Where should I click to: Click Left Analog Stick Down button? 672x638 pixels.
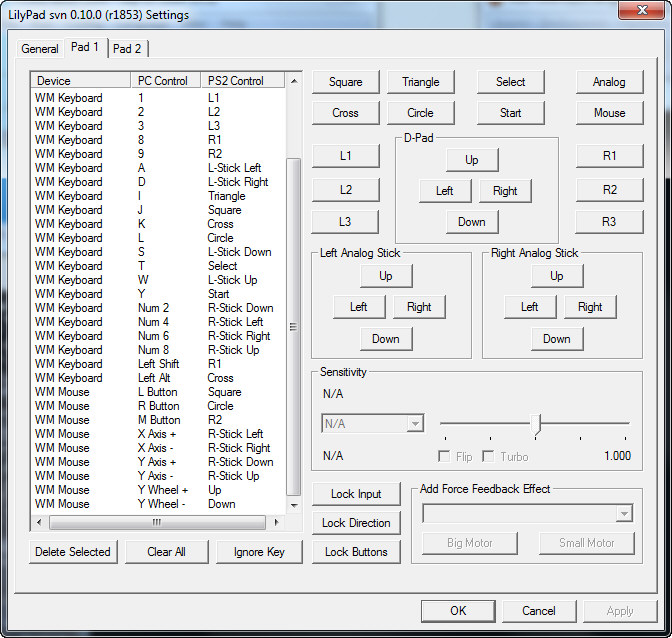point(386,339)
